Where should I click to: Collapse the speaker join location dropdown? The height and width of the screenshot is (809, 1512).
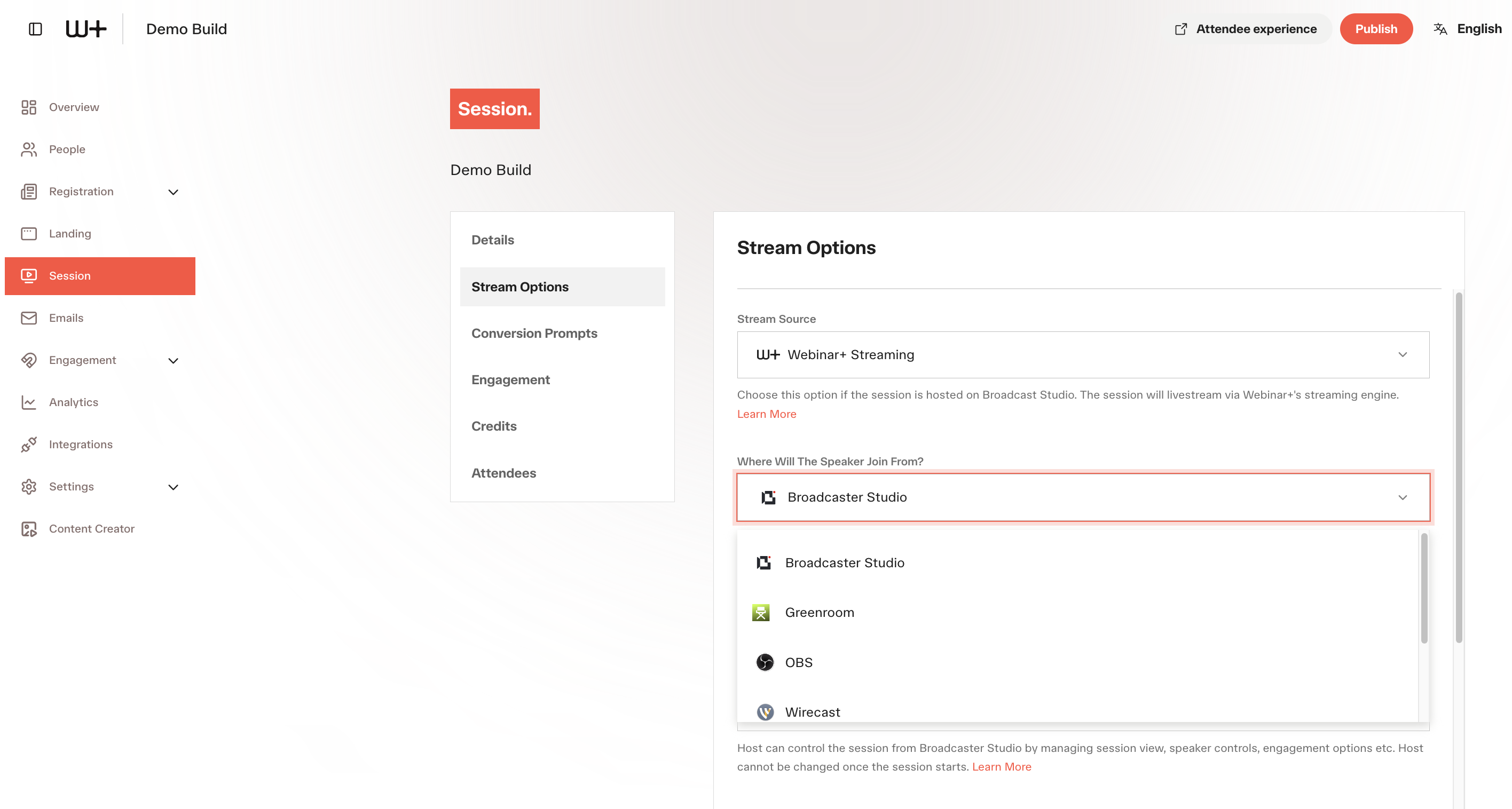[x=1083, y=497]
